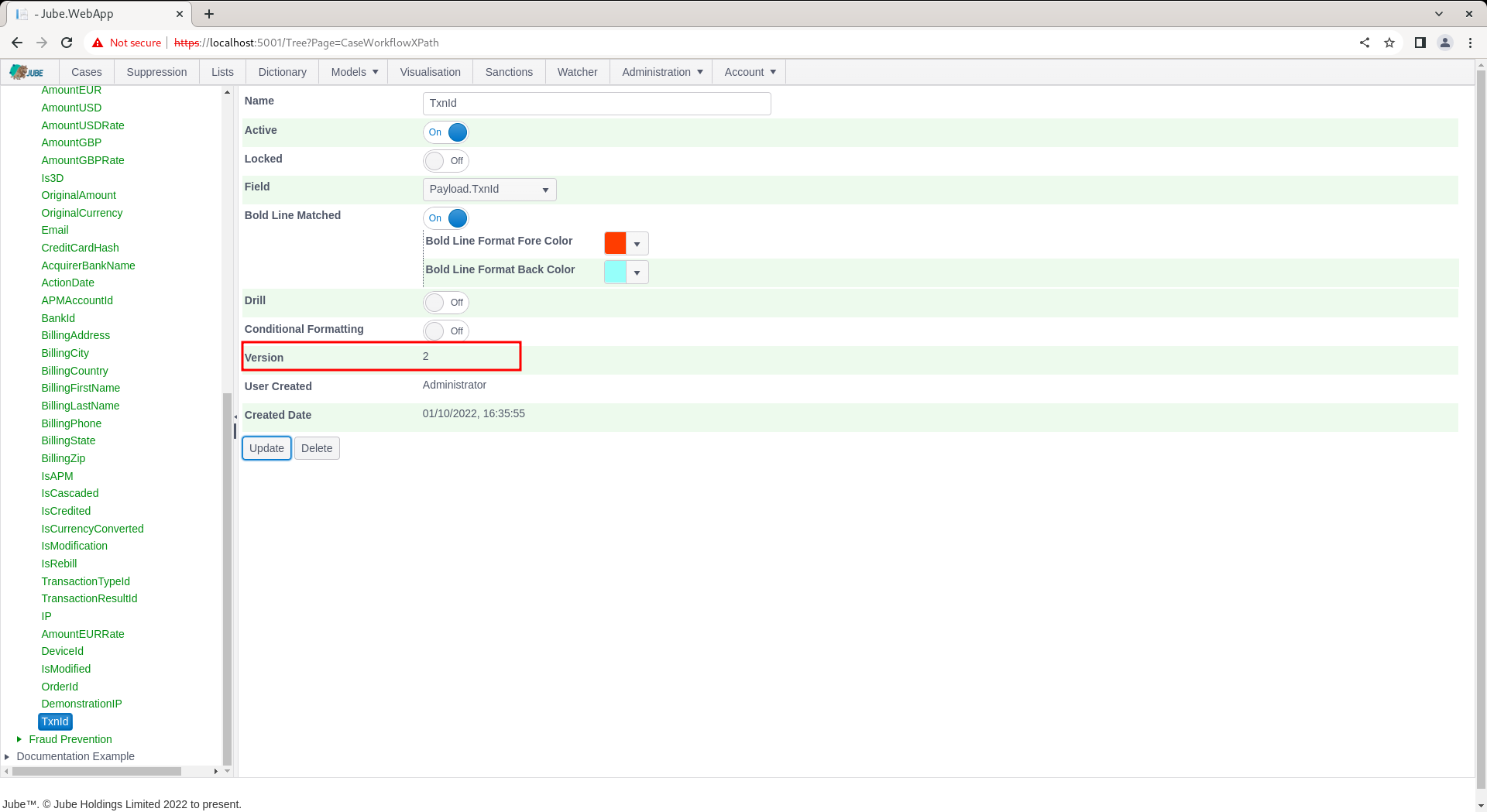This screenshot has height=812, width=1487.
Task: Click tree panel vertical scrollbar thumb
Action: (x=227, y=578)
